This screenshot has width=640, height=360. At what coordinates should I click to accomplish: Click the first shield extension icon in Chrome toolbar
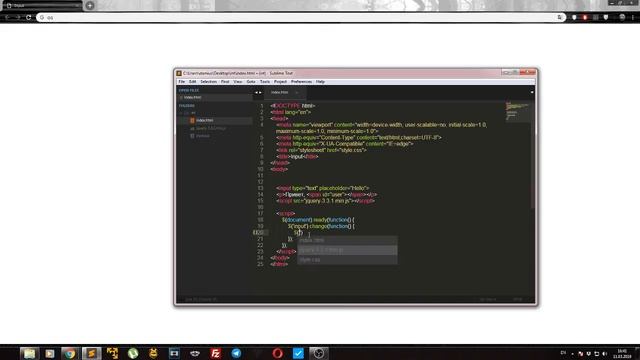[x=574, y=17]
